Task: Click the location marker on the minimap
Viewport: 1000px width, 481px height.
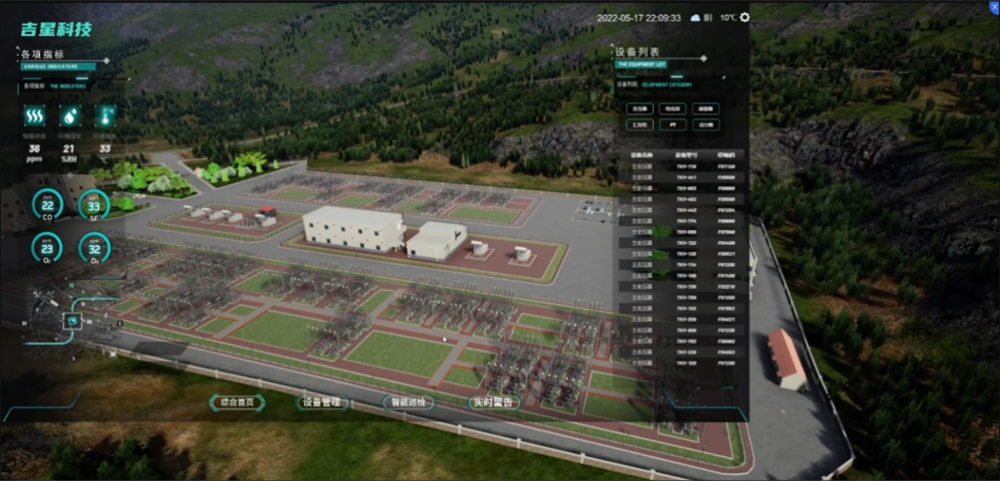Action: click(x=73, y=321)
